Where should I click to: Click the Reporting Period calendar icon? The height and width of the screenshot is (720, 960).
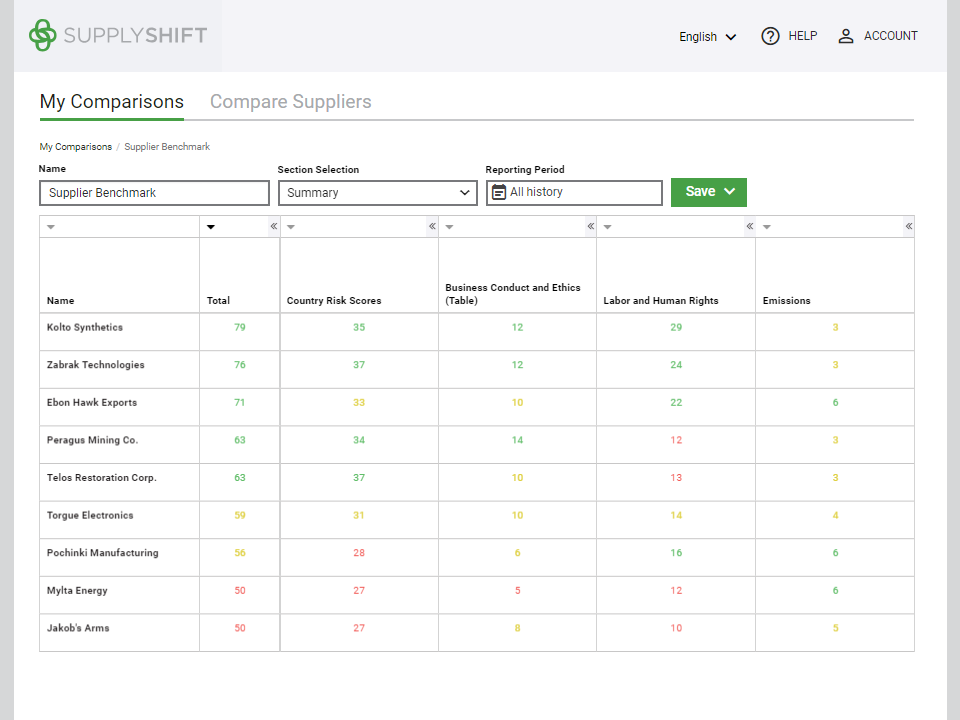point(499,192)
